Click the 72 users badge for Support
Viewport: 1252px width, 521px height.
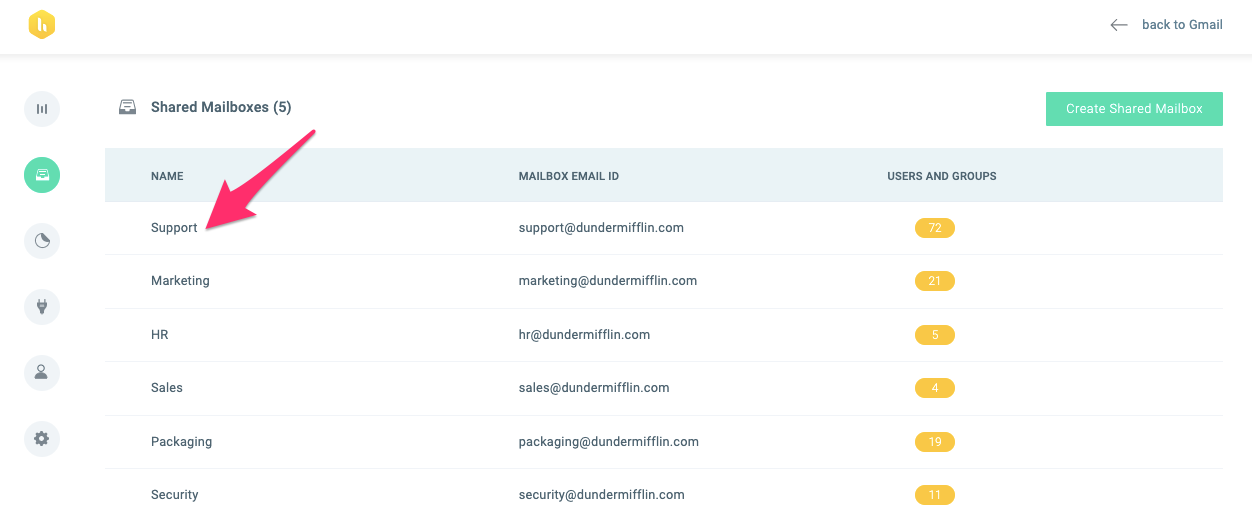935,228
